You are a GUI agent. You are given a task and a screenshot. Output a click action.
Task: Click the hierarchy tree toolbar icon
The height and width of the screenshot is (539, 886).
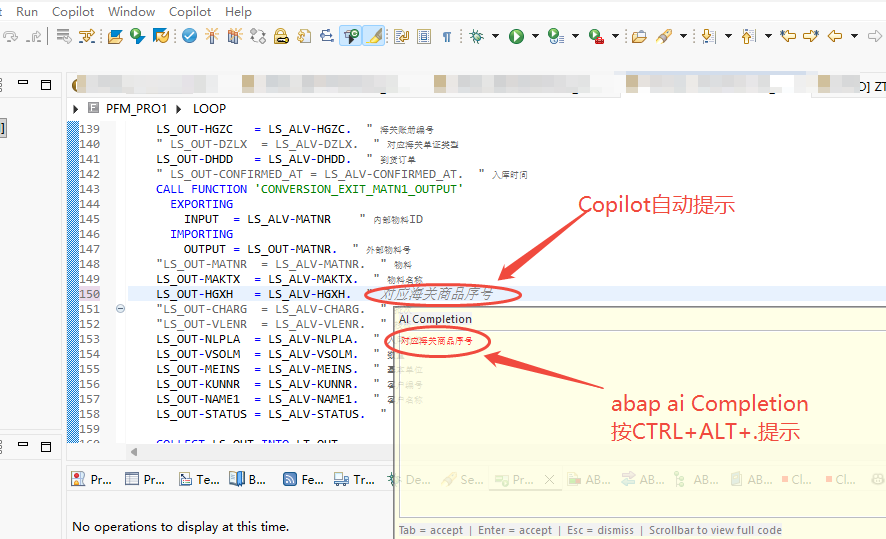327,37
